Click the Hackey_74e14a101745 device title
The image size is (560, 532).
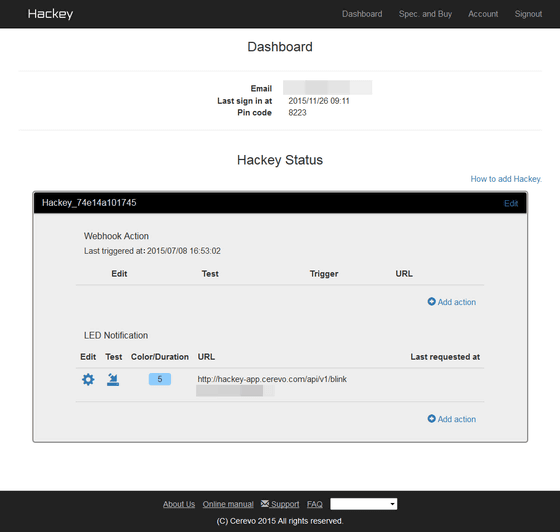tap(89, 203)
